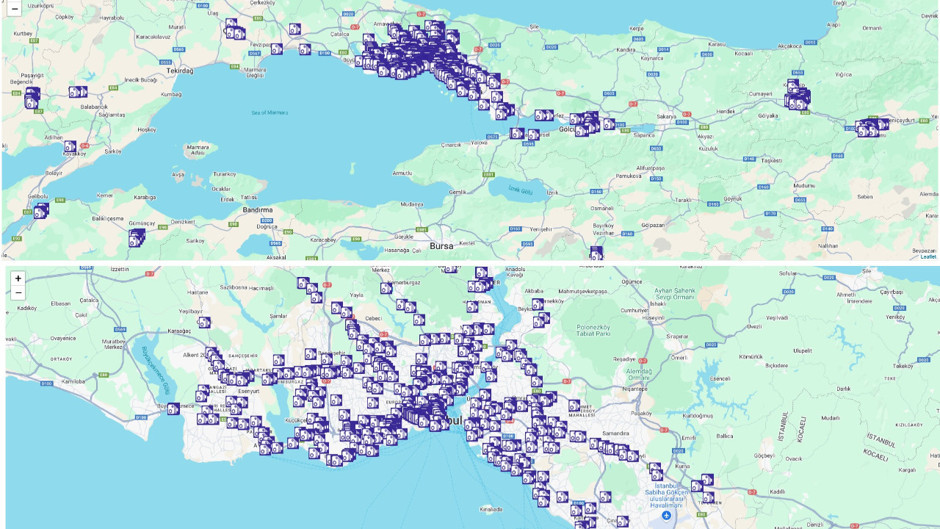
Task: Click the camera marker southwest of Gümüşçay
Action: click(136, 238)
